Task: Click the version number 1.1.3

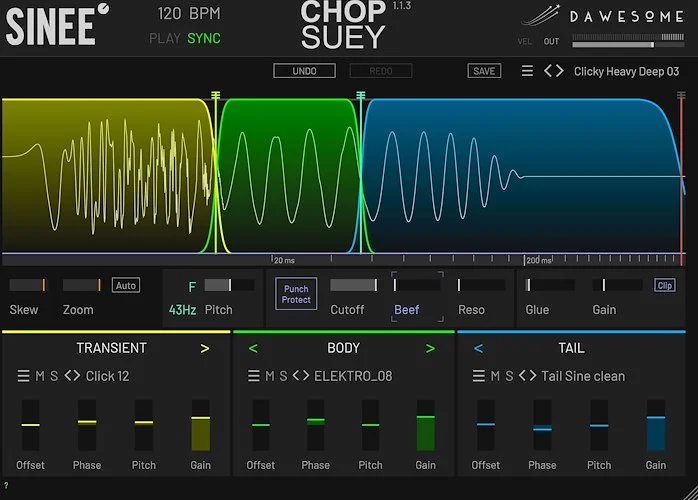Action: click(402, 6)
